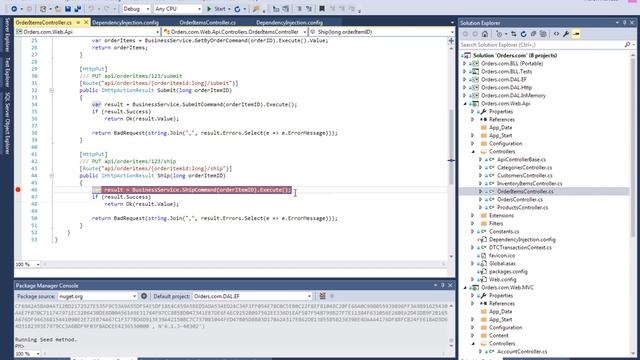This screenshot has width=640, height=360.
Task: Open the SQL Server Object Explorer side tab
Action: [7, 123]
